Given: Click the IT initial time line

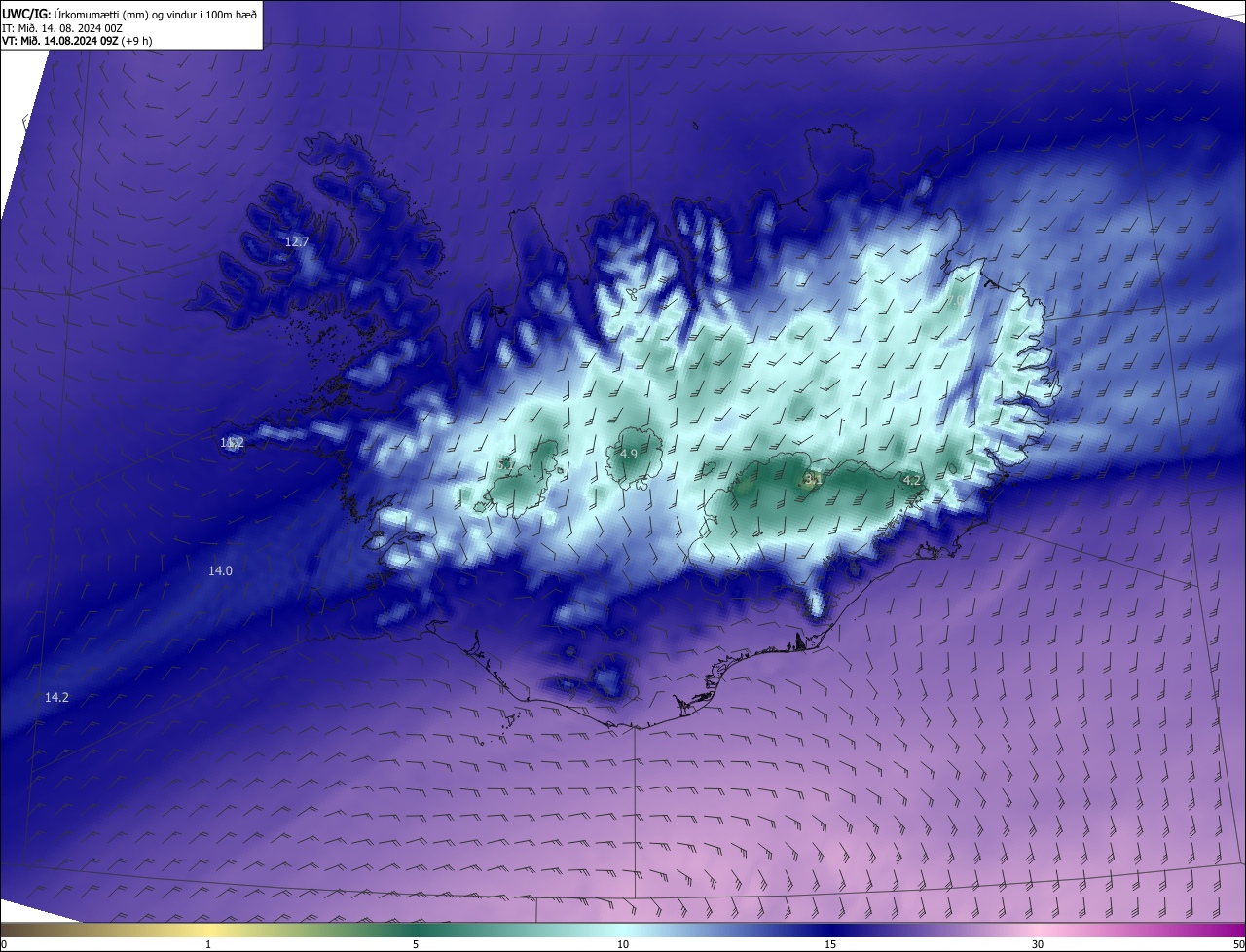Looking at the screenshot, I should click(x=62, y=28).
